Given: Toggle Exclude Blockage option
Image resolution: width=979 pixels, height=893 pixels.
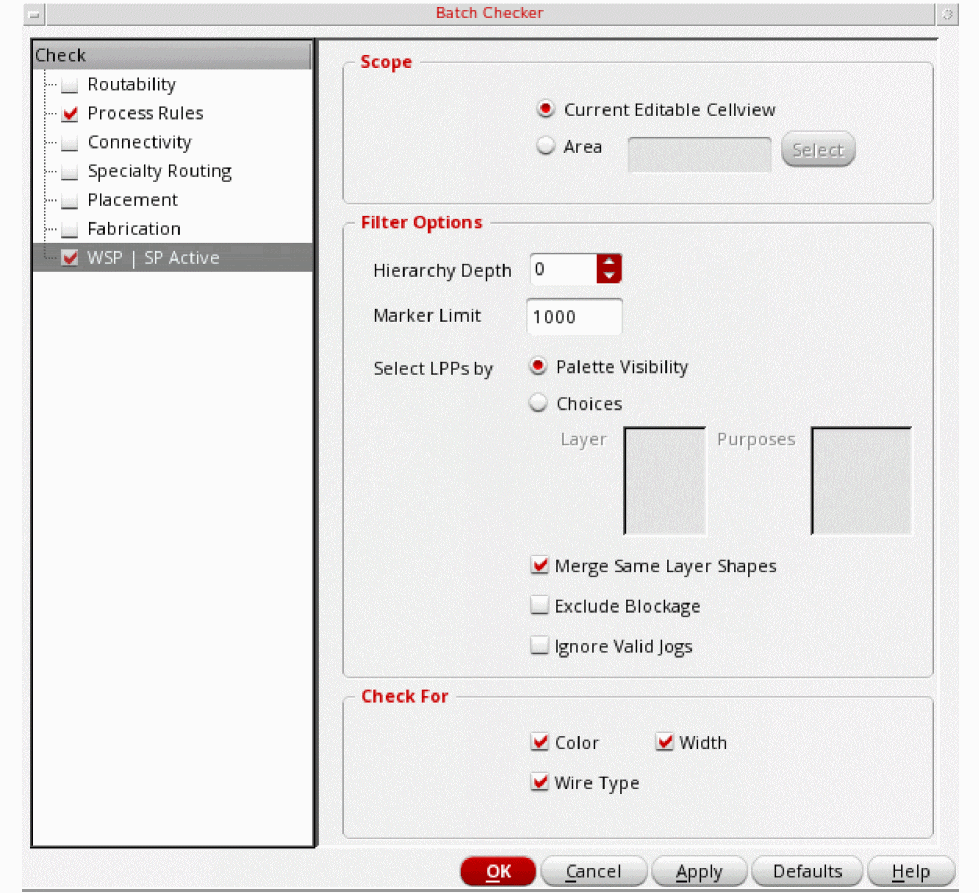Looking at the screenshot, I should pyautogui.click(x=540, y=606).
